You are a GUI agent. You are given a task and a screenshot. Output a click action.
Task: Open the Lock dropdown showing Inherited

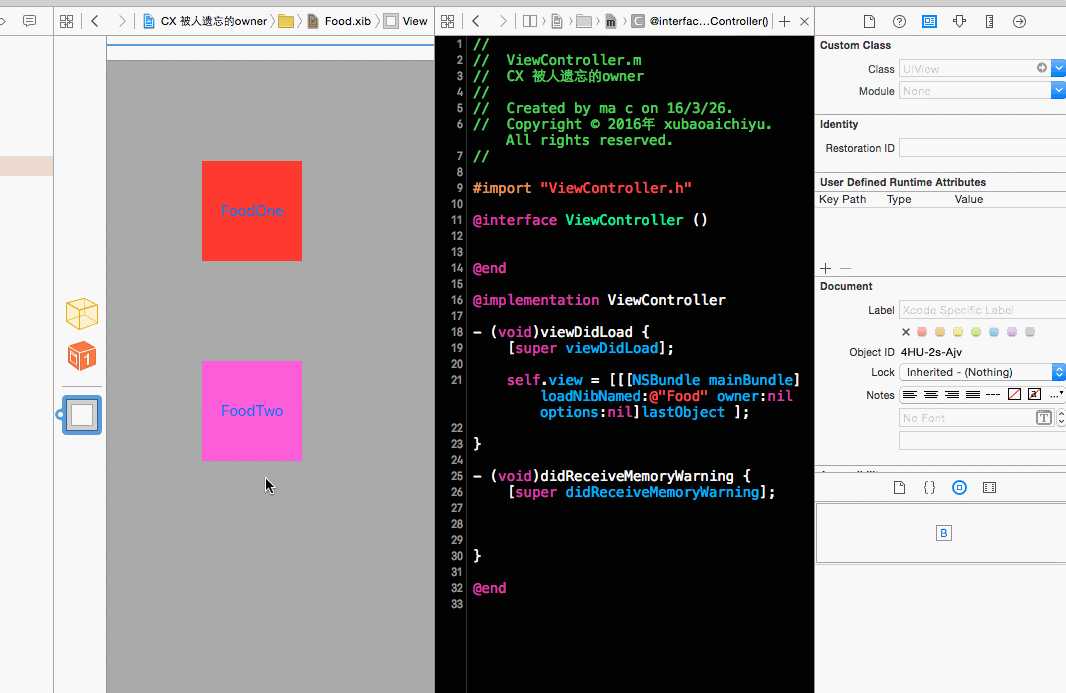982,372
